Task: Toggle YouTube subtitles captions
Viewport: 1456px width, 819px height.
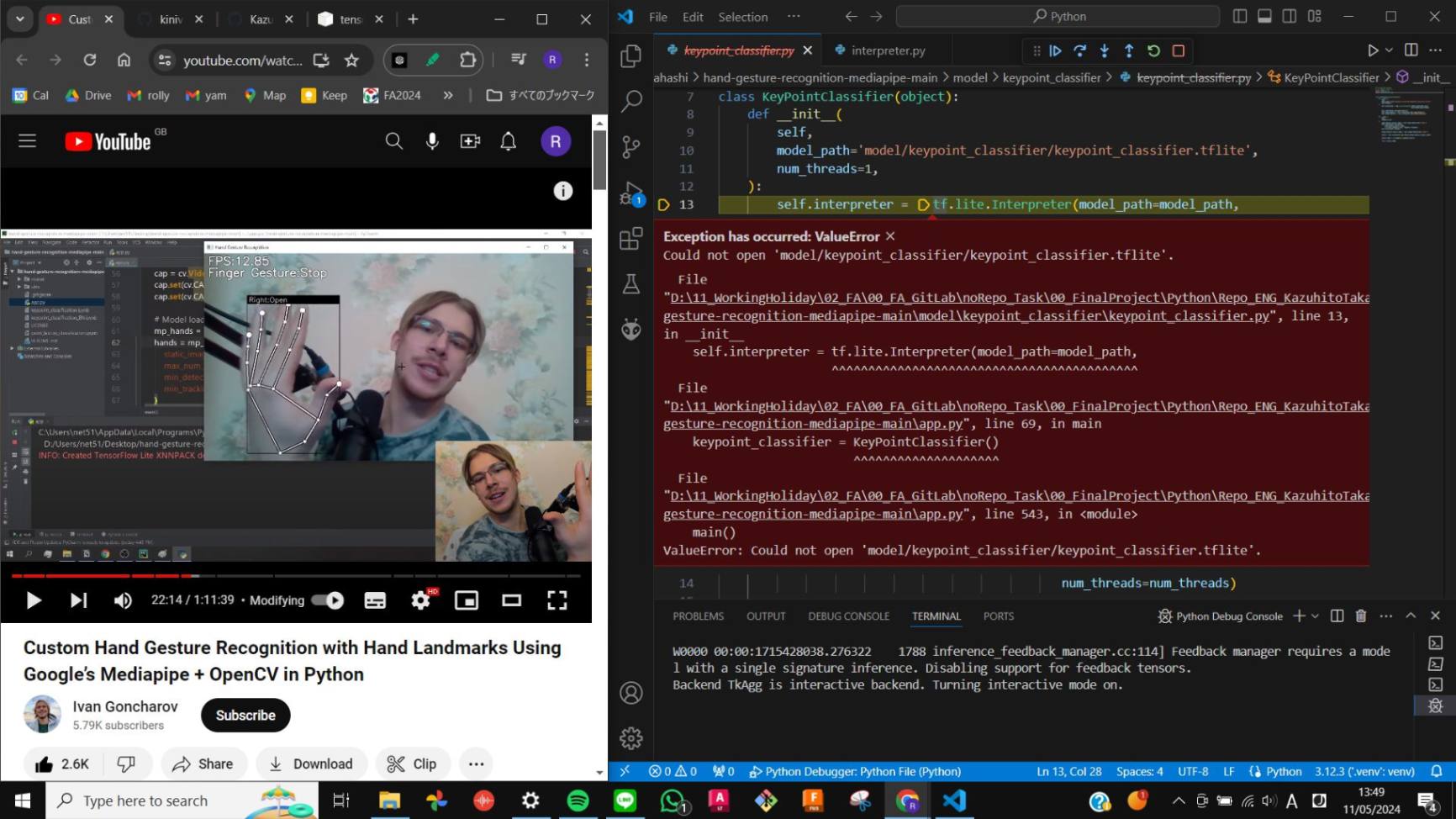Action: (375, 600)
